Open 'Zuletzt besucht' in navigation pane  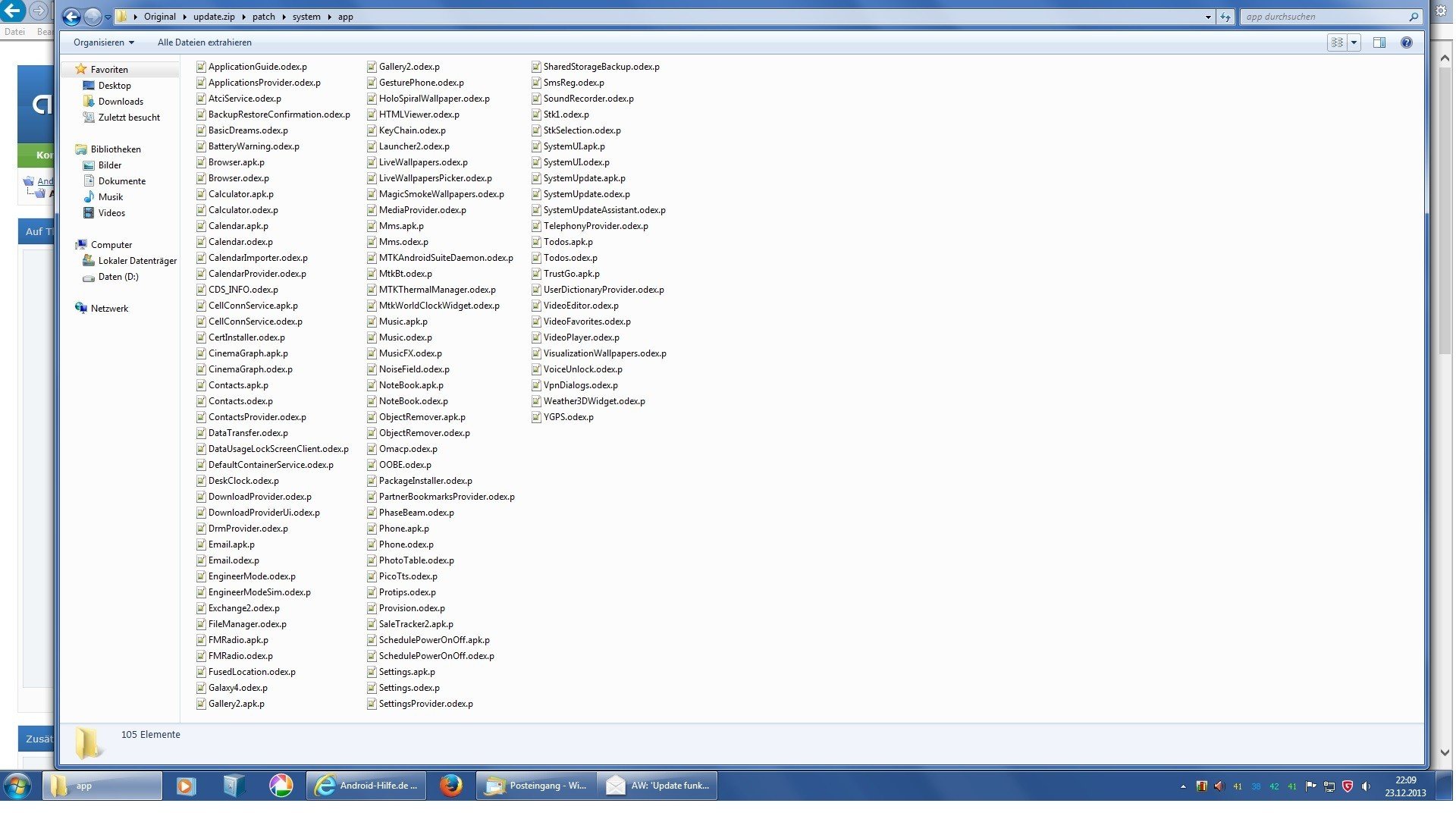click(129, 118)
